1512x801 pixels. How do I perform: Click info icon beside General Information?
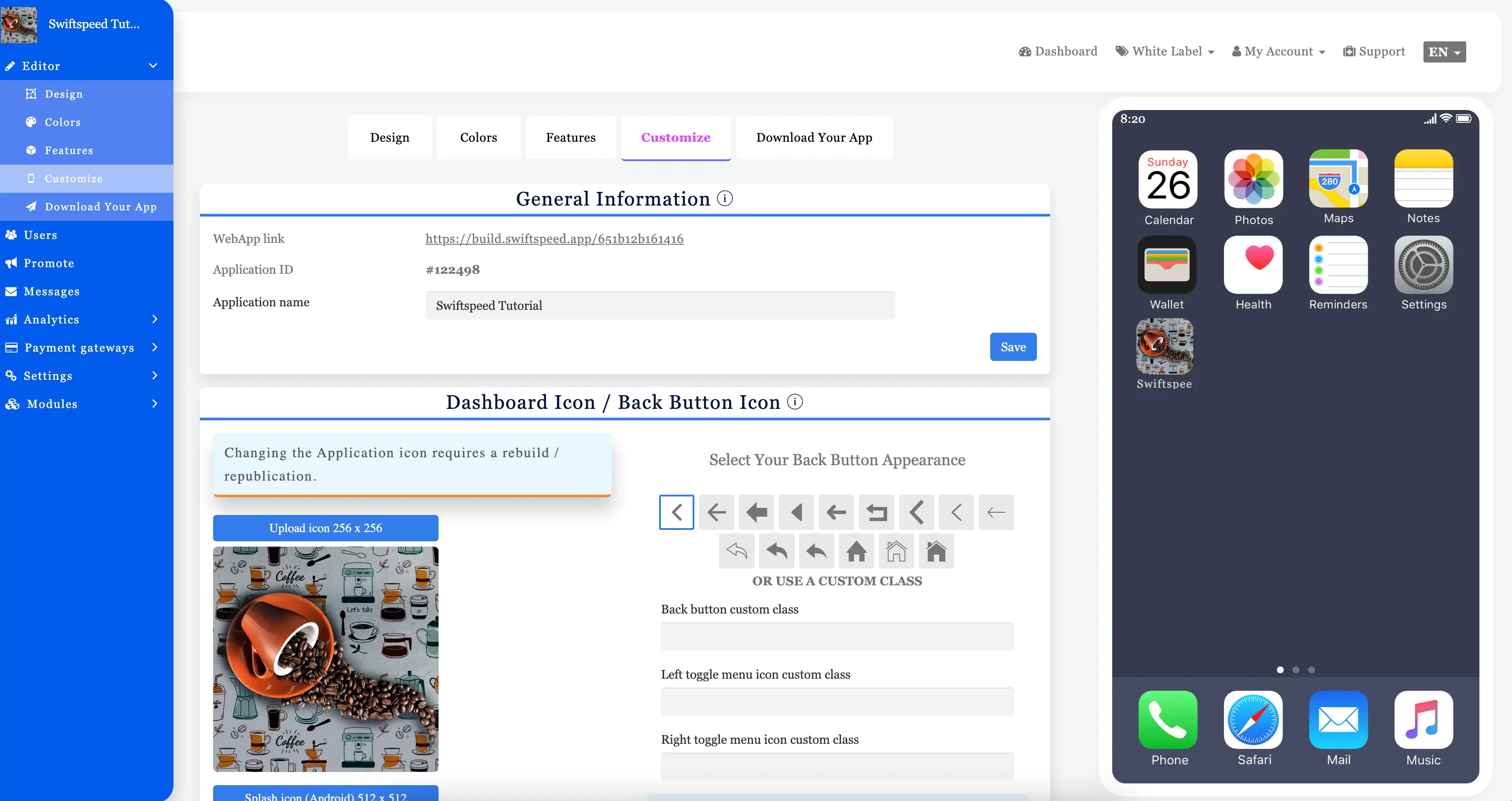726,198
